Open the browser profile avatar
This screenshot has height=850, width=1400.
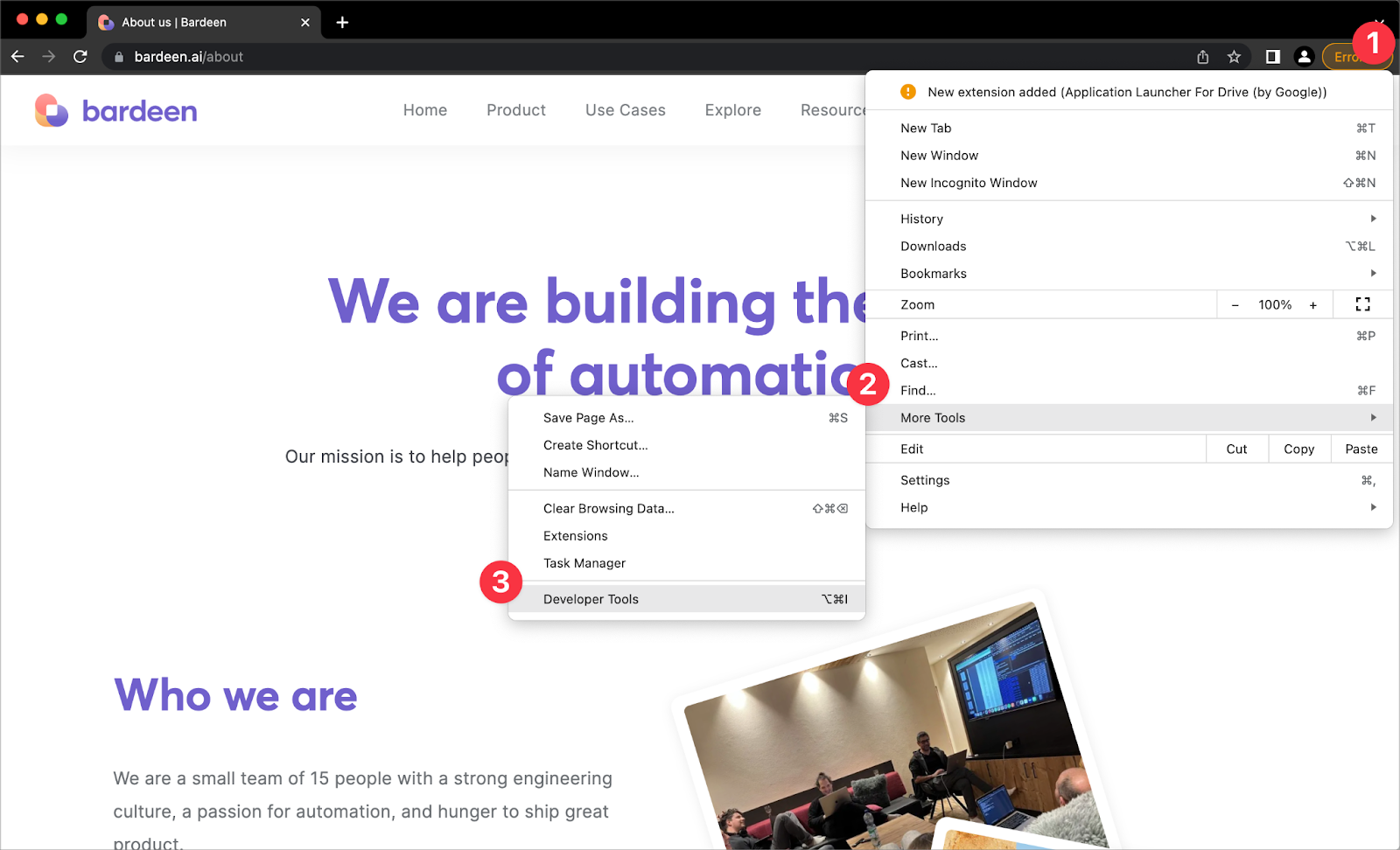pos(1304,56)
